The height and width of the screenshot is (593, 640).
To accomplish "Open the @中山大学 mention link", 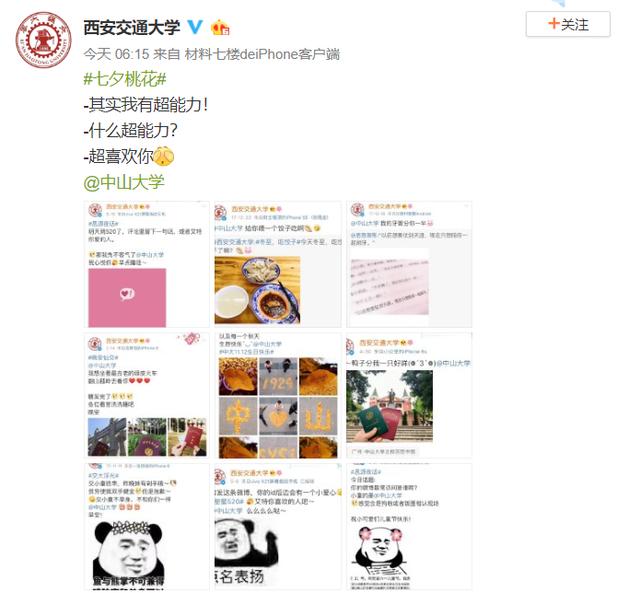I will click(x=124, y=182).
